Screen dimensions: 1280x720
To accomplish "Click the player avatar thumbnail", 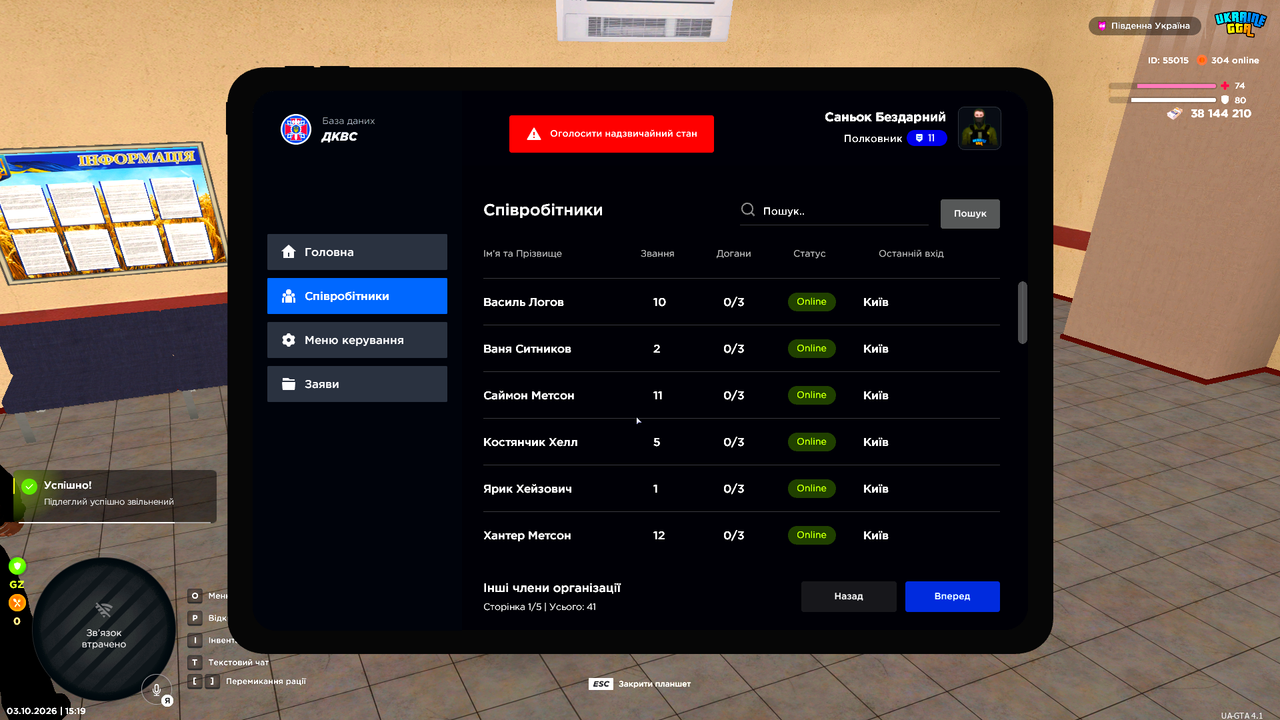I will (x=979, y=128).
